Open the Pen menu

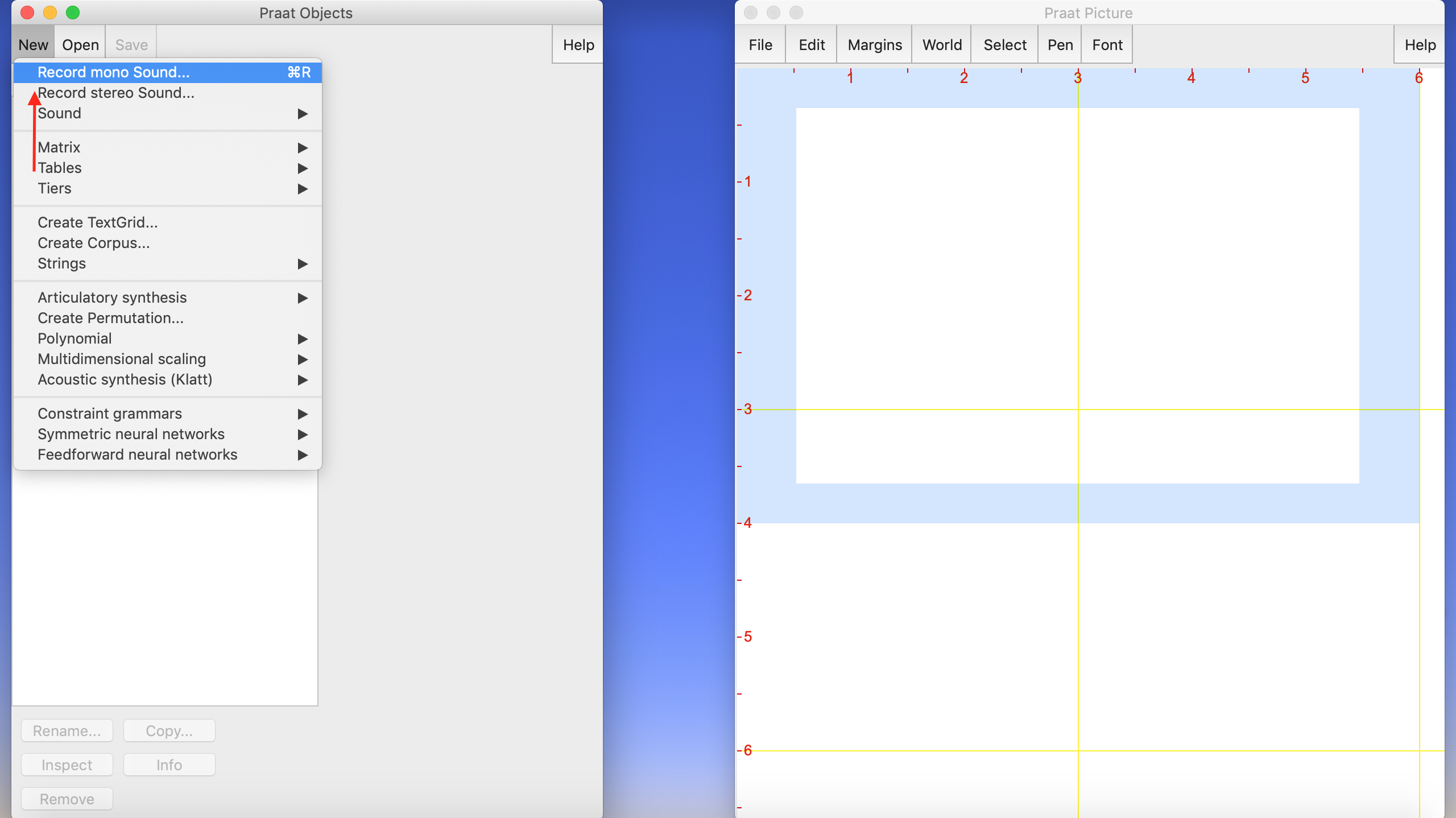tap(1060, 45)
